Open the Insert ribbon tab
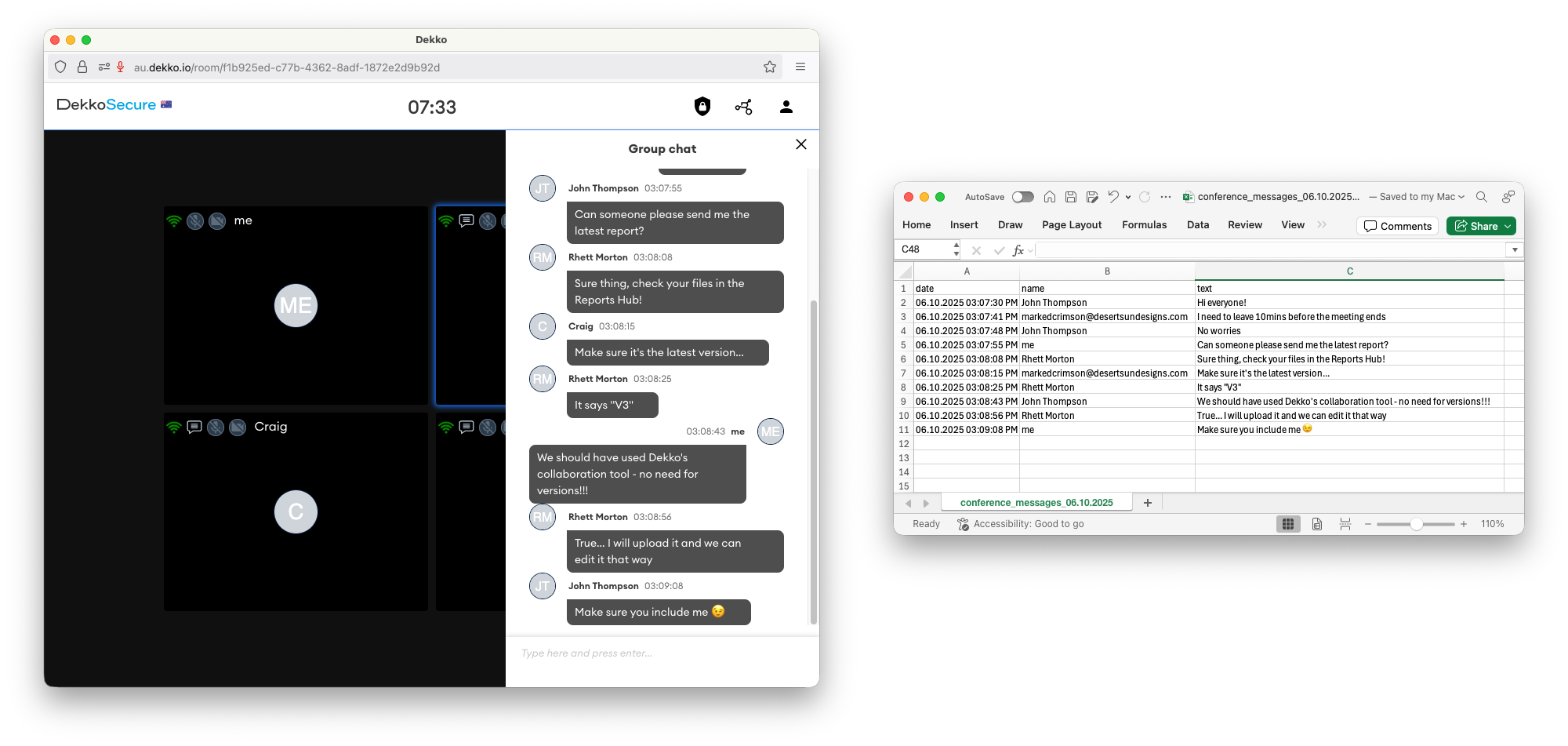Screen dimensions: 1568x746 point(964,225)
